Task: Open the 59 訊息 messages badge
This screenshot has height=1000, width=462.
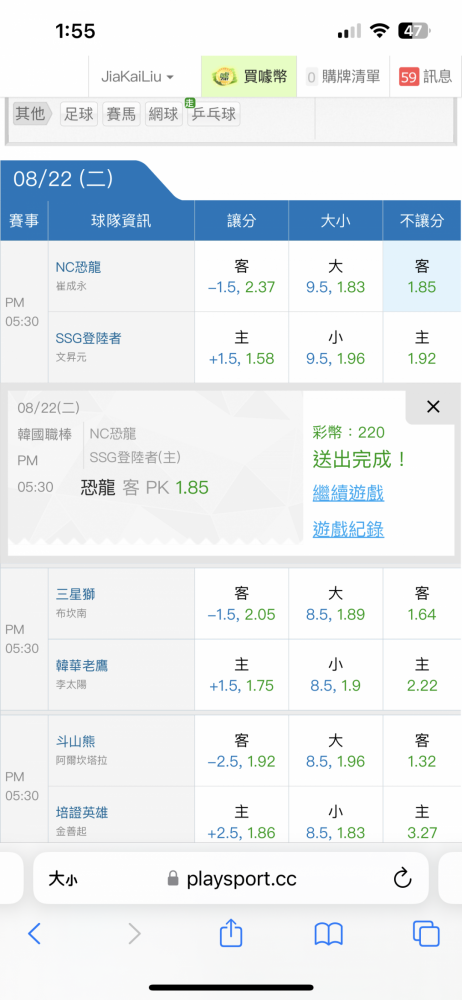Action: click(x=426, y=77)
